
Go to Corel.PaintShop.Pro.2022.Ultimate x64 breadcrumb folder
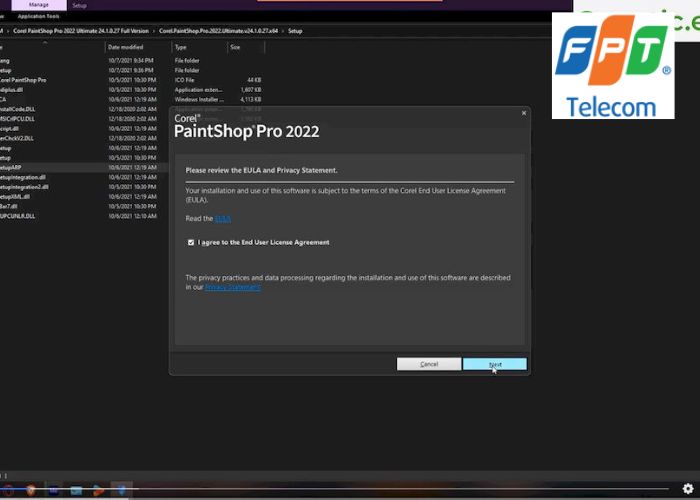pyautogui.click(x=218, y=31)
